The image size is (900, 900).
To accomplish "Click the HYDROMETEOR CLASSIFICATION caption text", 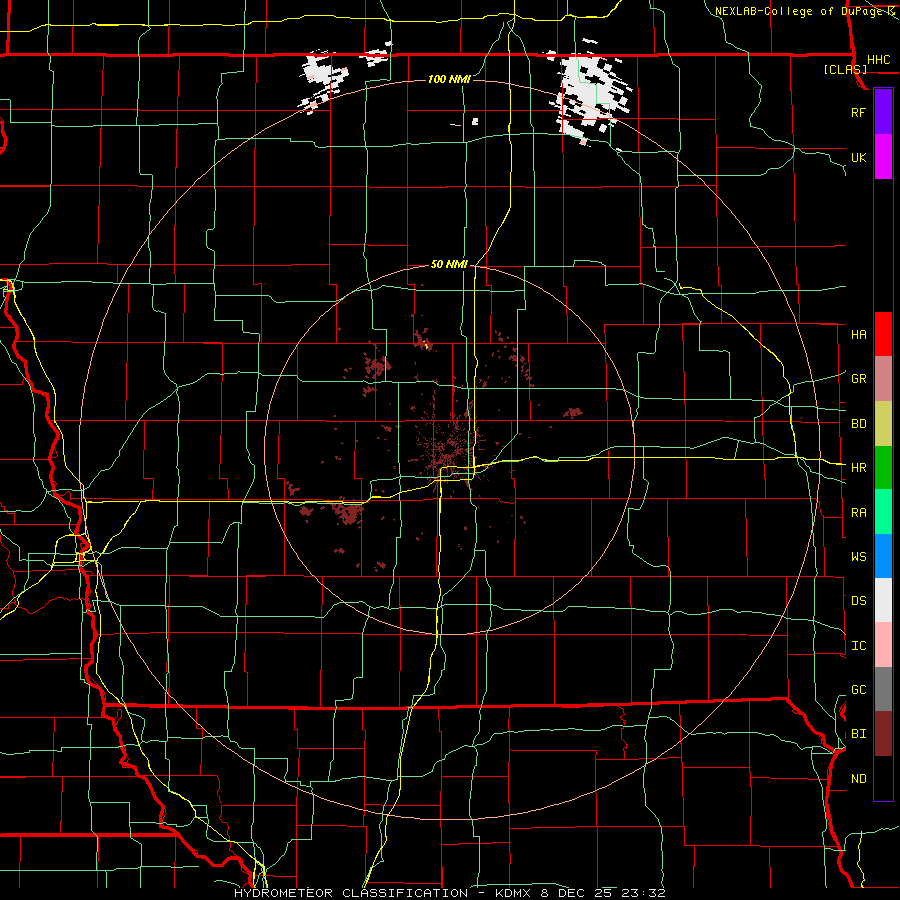I will (x=351, y=893).
